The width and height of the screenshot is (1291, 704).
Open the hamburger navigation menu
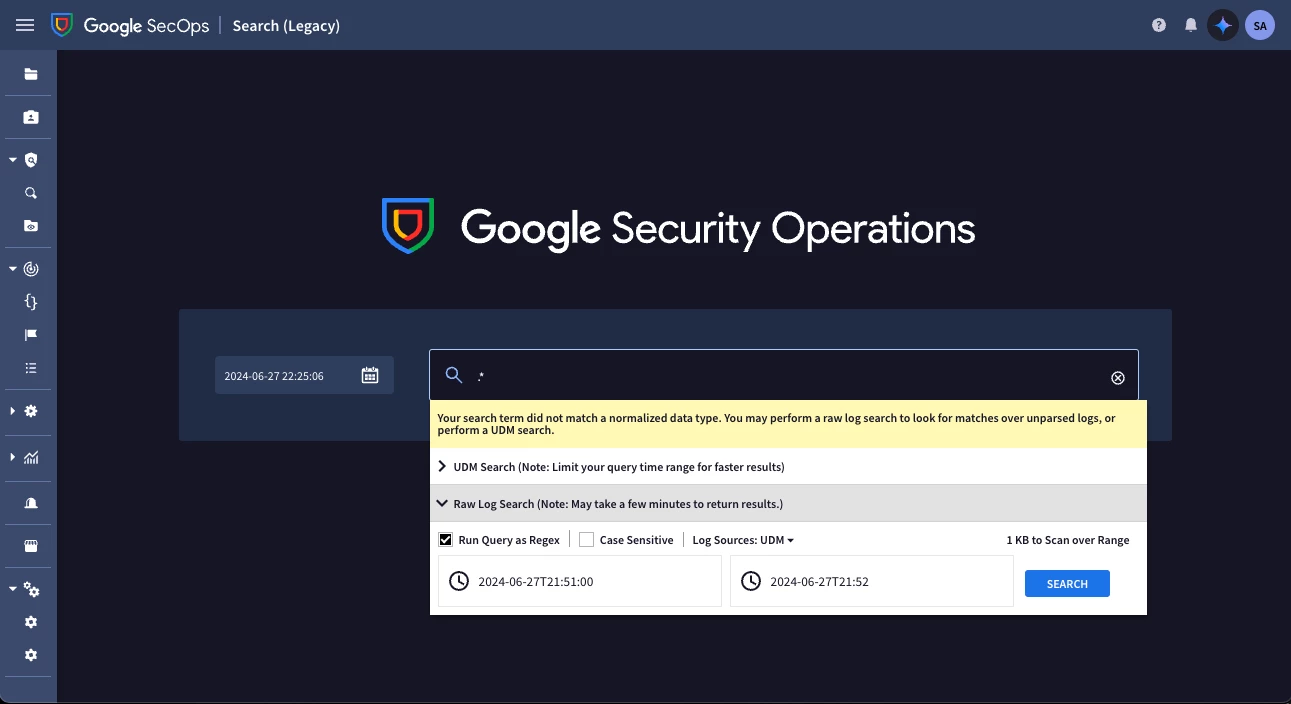coord(25,25)
